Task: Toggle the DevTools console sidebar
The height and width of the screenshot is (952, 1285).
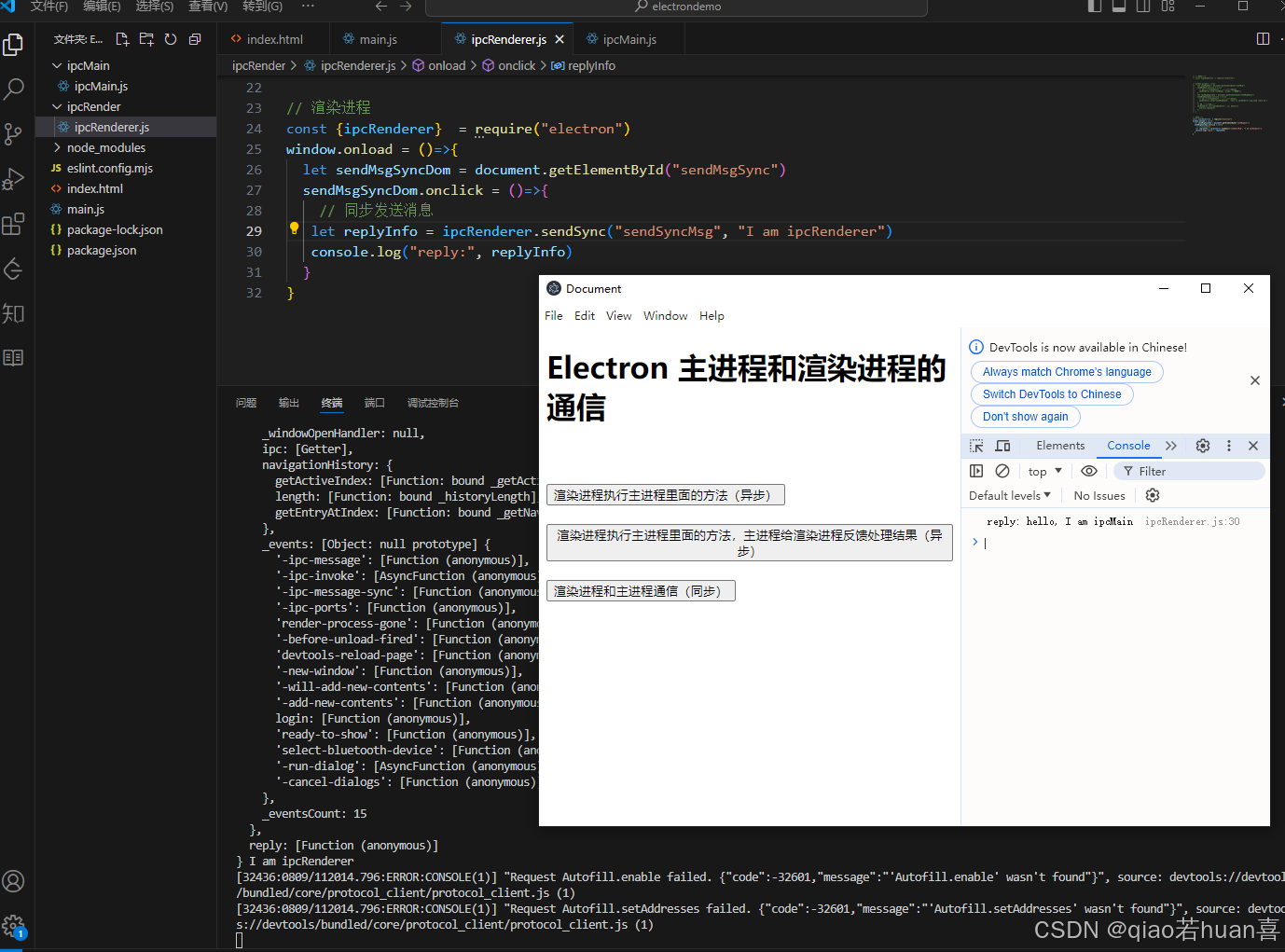Action: tap(976, 471)
